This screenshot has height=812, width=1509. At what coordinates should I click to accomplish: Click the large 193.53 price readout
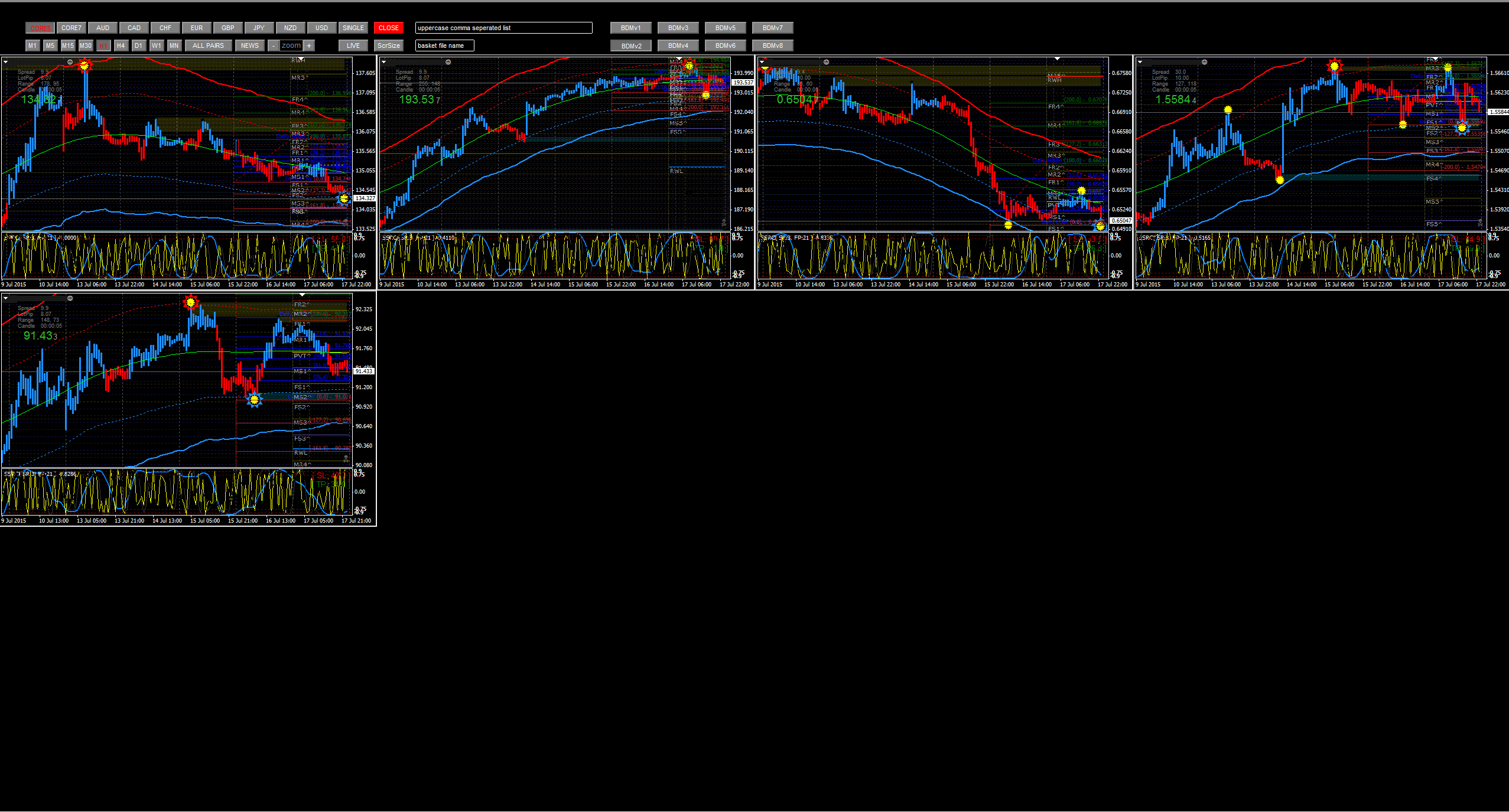(x=420, y=100)
